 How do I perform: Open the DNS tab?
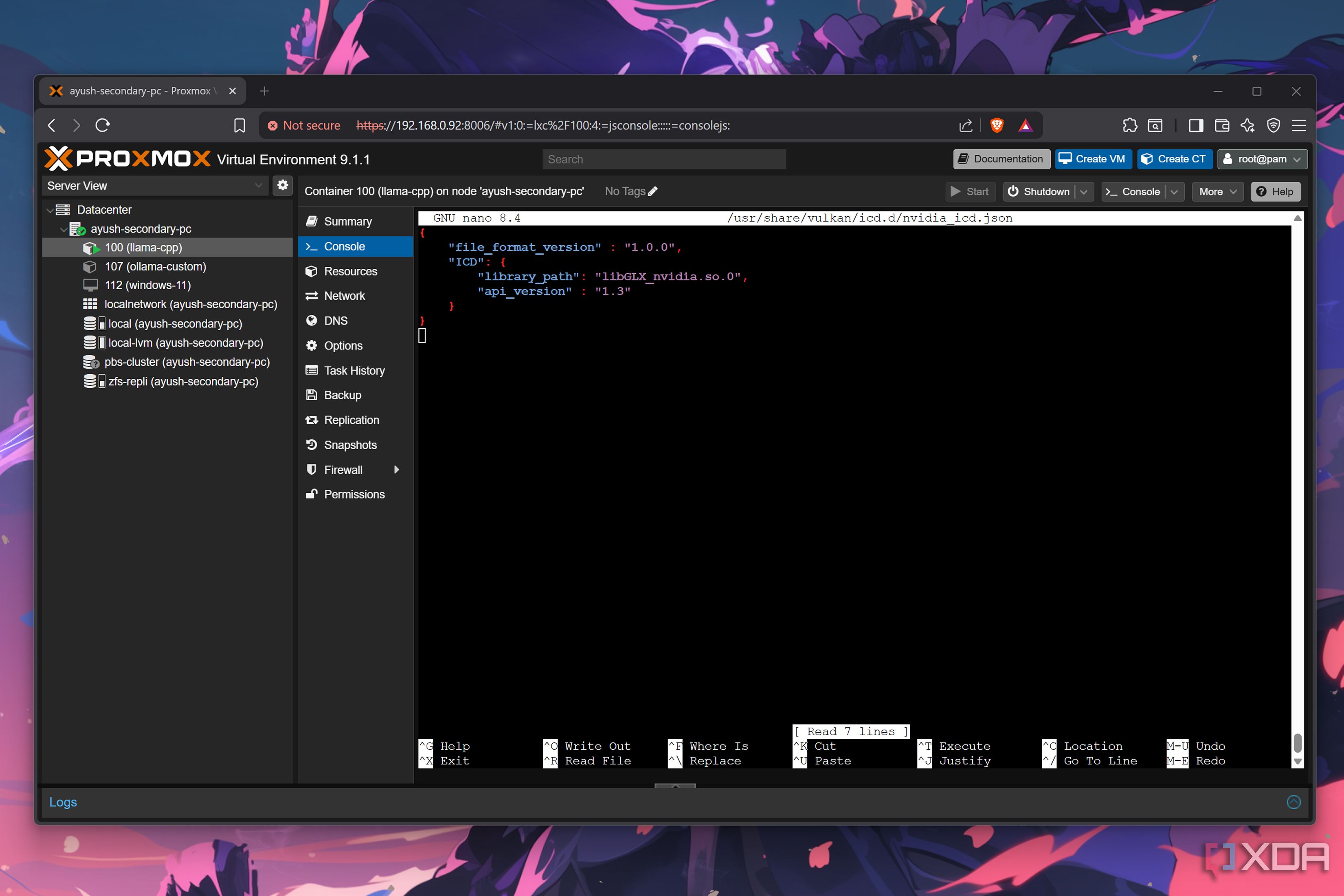coord(356,321)
